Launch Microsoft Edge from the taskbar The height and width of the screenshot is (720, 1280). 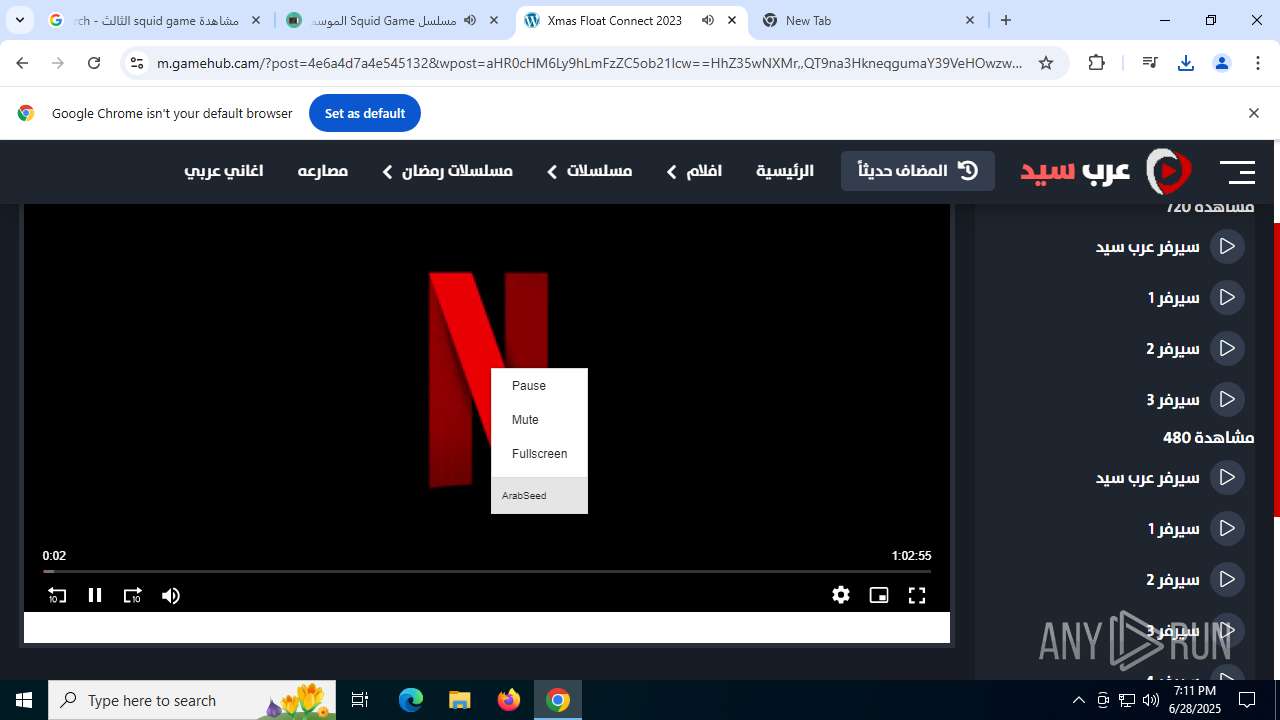pyautogui.click(x=411, y=700)
